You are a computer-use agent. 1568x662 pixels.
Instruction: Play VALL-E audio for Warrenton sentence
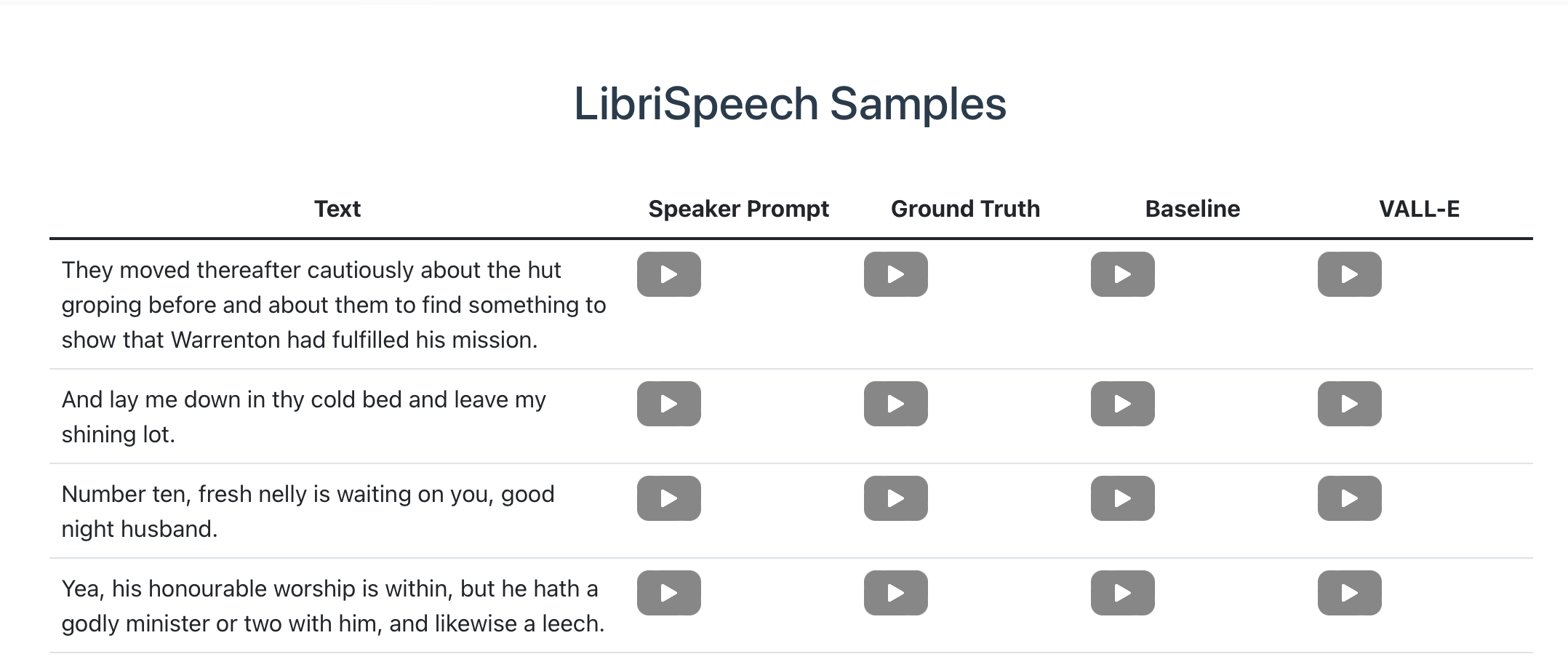pos(1350,274)
